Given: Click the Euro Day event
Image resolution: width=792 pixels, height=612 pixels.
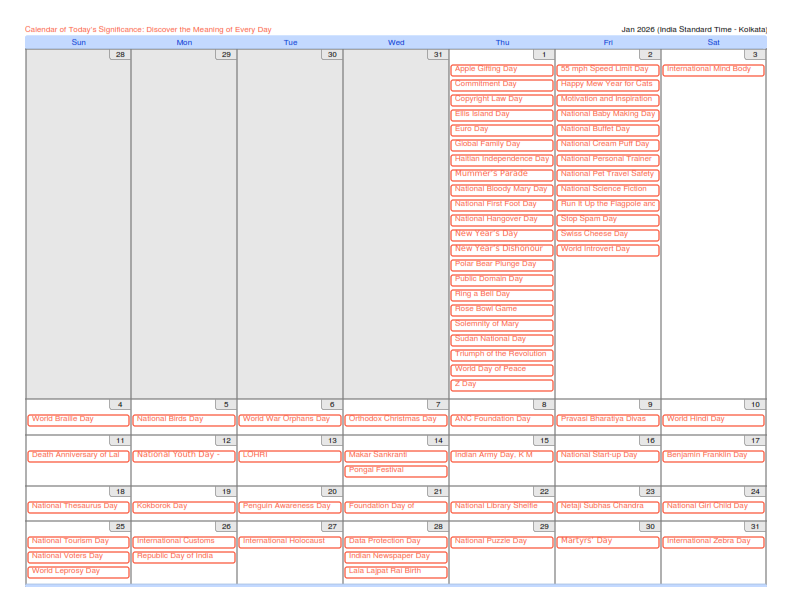Looking at the screenshot, I should 502,130.
